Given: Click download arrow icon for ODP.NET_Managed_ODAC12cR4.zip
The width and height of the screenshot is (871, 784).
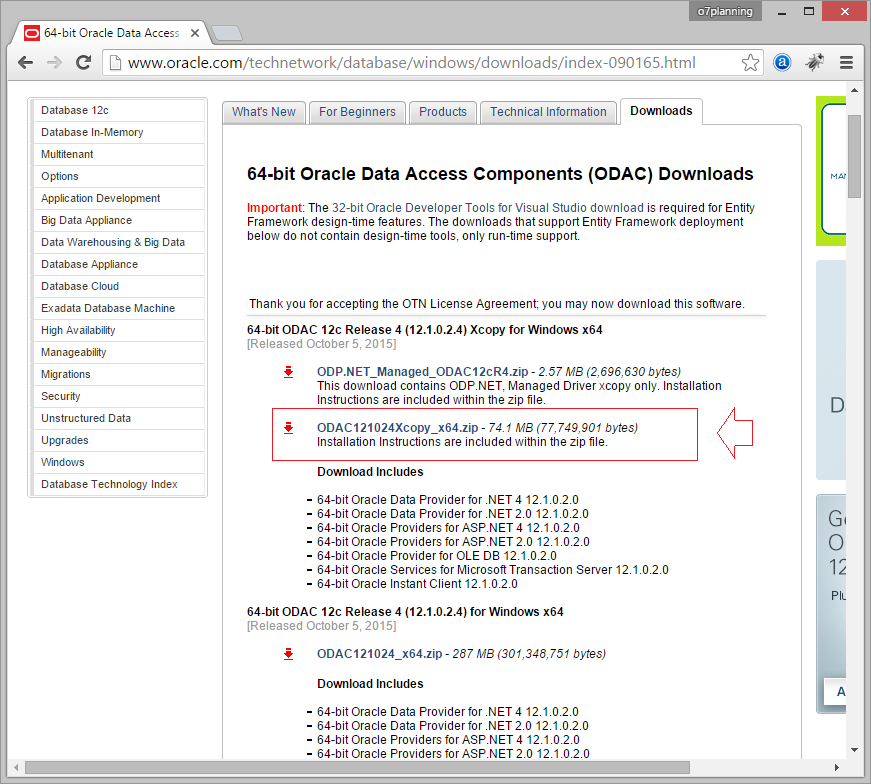Looking at the screenshot, I should point(288,372).
